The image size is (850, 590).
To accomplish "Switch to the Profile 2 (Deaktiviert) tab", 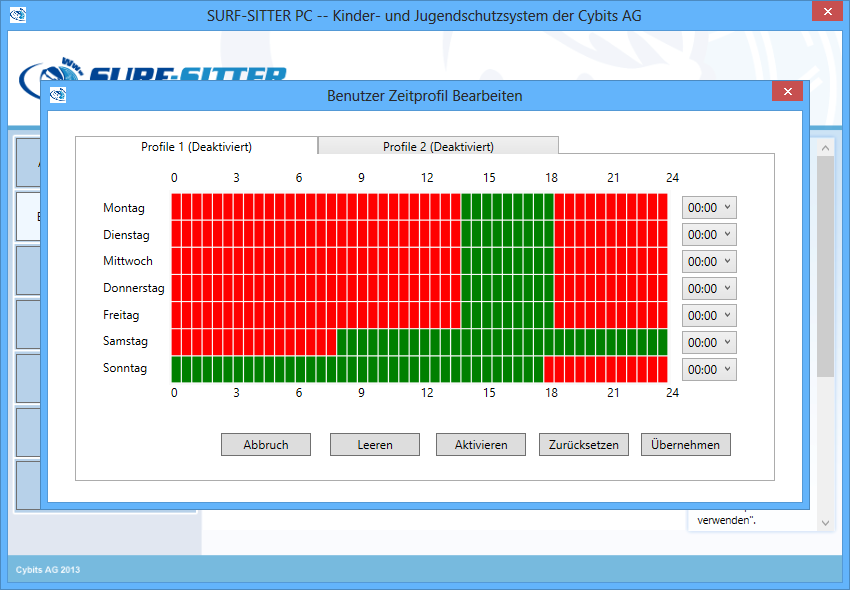I will coord(438,147).
